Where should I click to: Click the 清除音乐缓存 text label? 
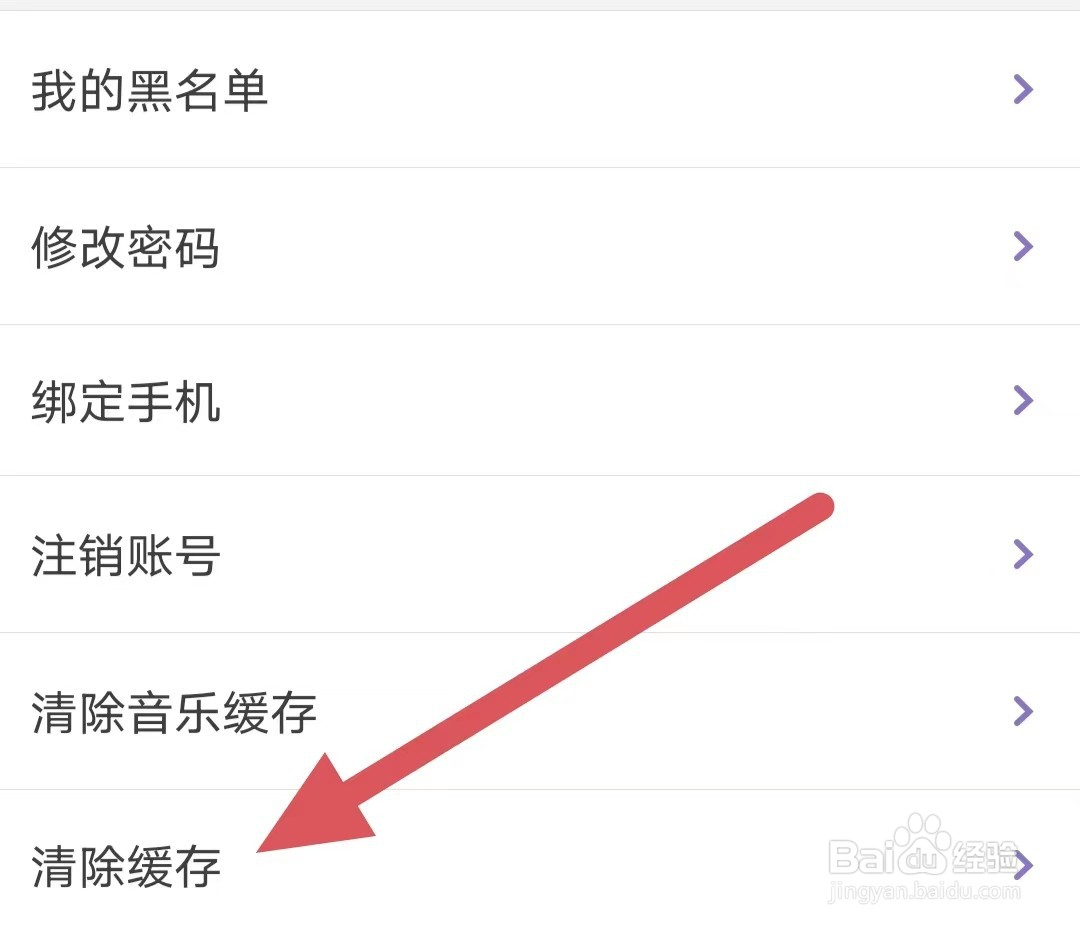pyautogui.click(x=174, y=712)
